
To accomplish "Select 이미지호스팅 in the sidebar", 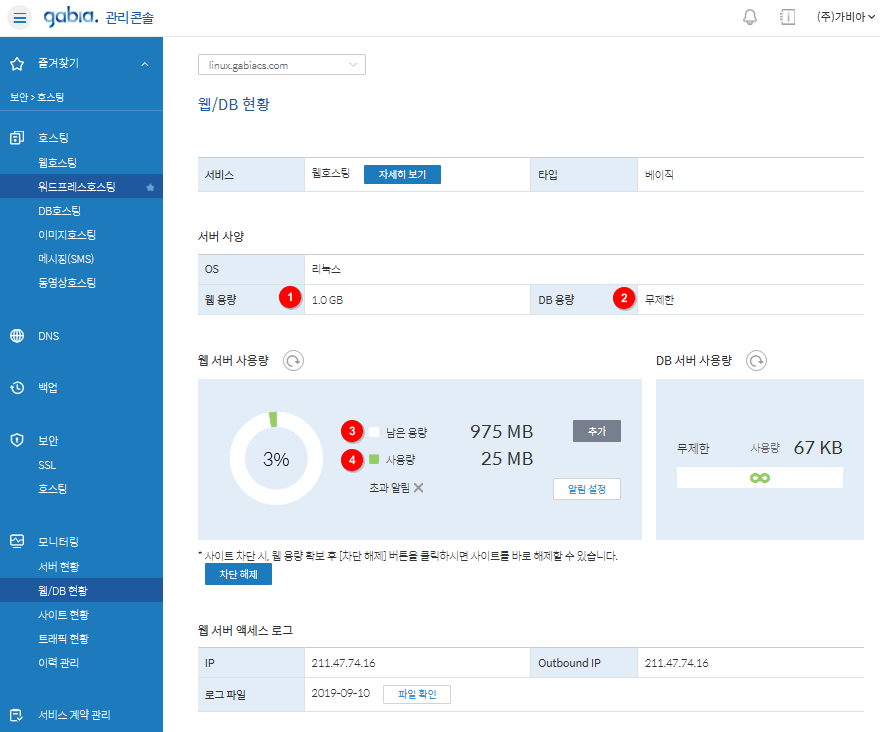I will tap(67, 235).
